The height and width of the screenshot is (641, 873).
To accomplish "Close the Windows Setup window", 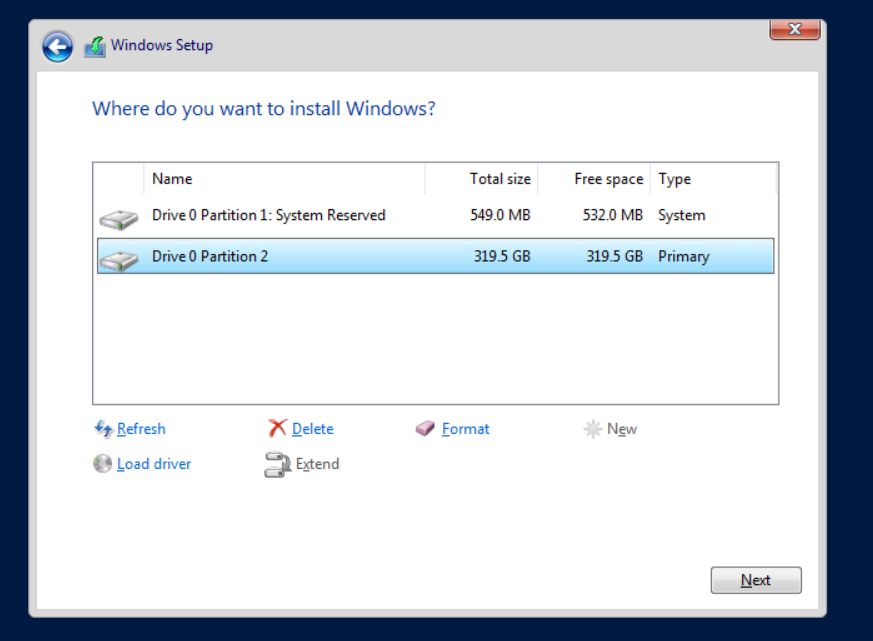I will pyautogui.click(x=795, y=29).
